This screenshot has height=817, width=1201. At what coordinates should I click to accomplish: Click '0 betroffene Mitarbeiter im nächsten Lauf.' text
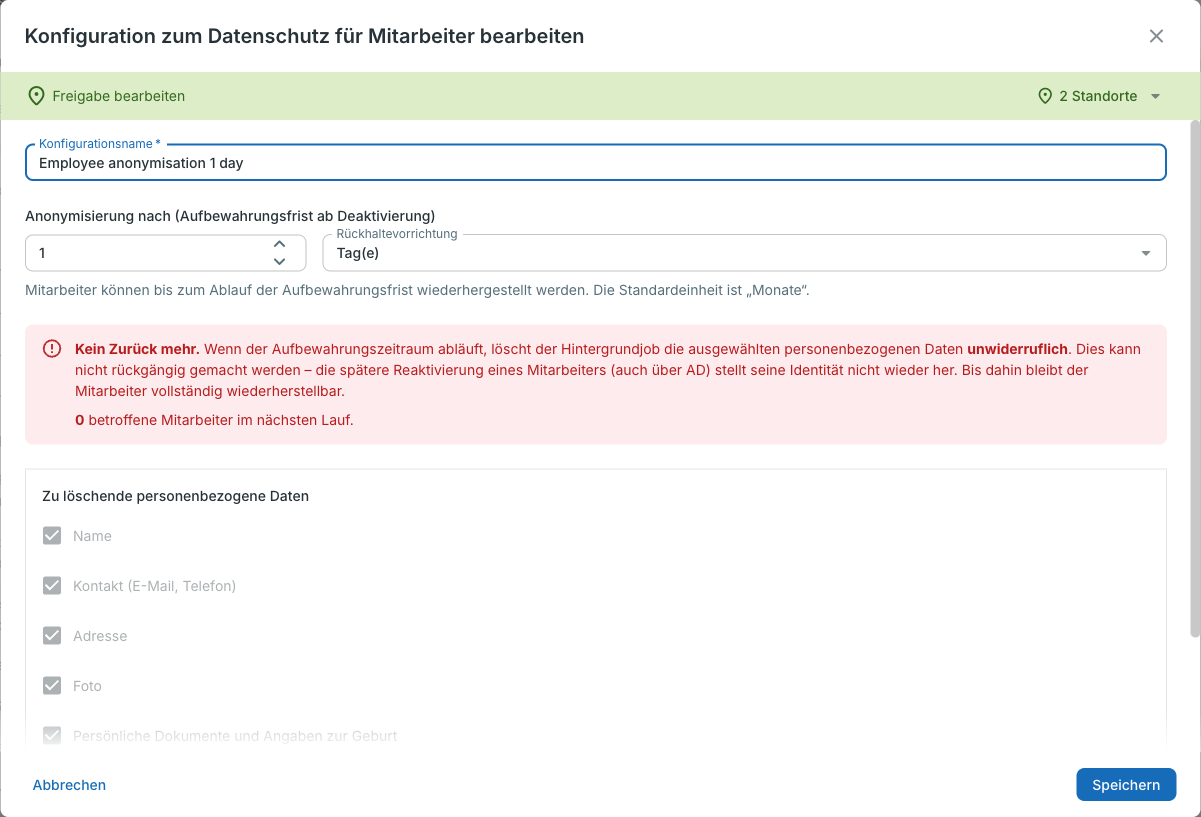coord(214,420)
